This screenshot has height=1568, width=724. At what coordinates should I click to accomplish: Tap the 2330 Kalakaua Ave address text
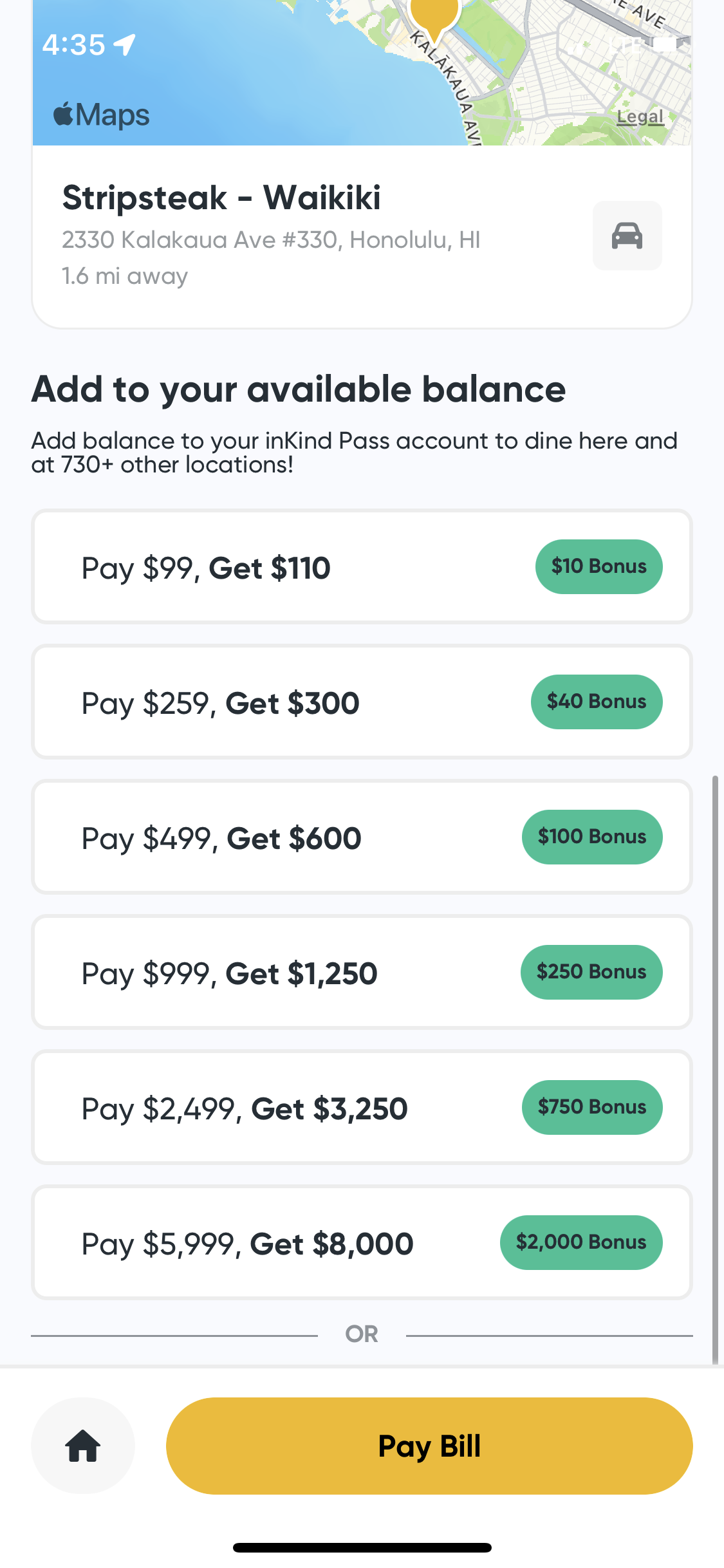[271, 240]
